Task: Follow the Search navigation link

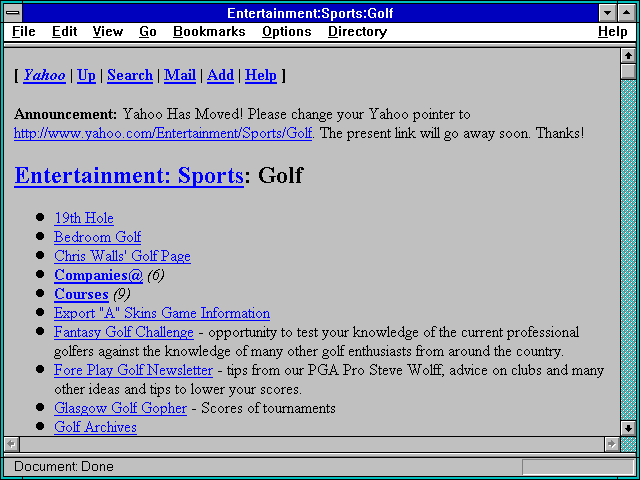Action: pyautogui.click(x=130, y=75)
